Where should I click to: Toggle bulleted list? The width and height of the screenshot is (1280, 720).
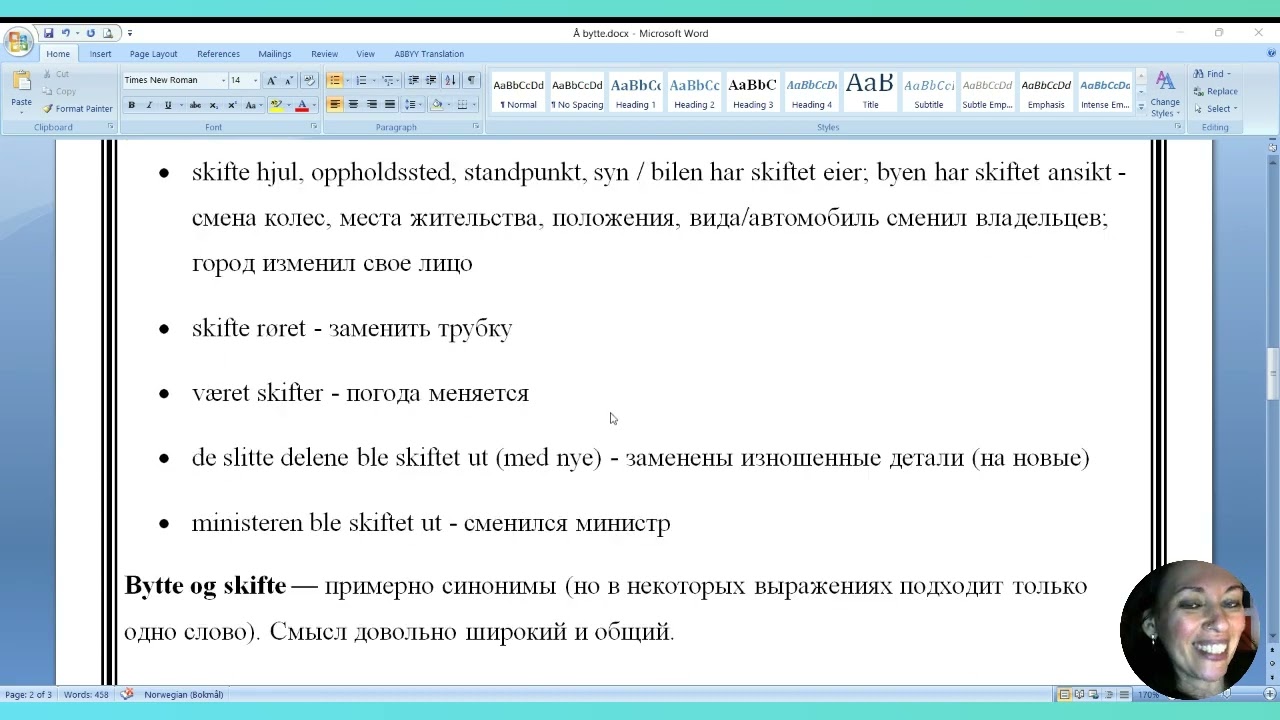(x=335, y=80)
